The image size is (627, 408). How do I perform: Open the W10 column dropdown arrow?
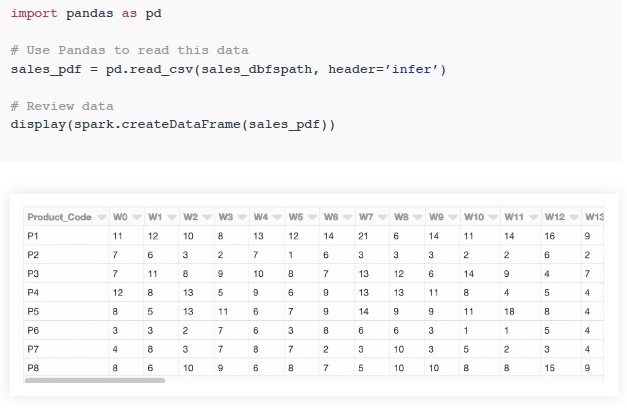[x=493, y=217]
